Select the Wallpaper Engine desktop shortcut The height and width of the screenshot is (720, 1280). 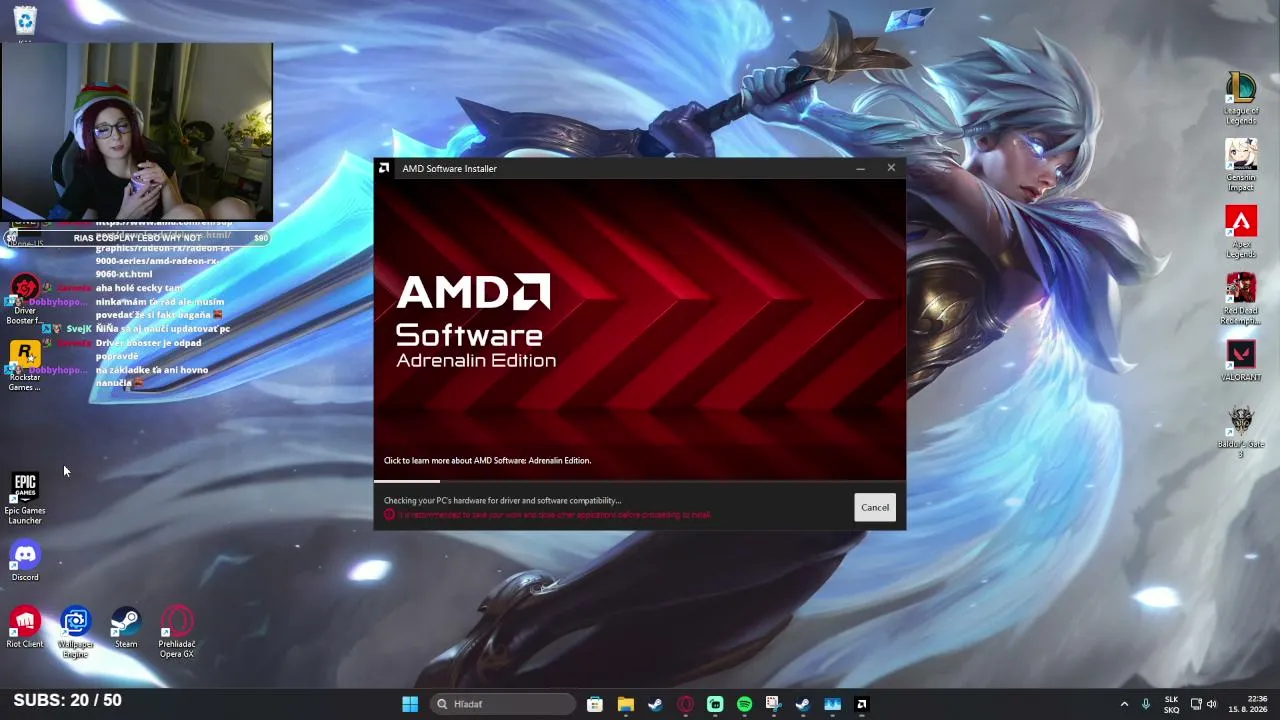[x=75, y=633]
